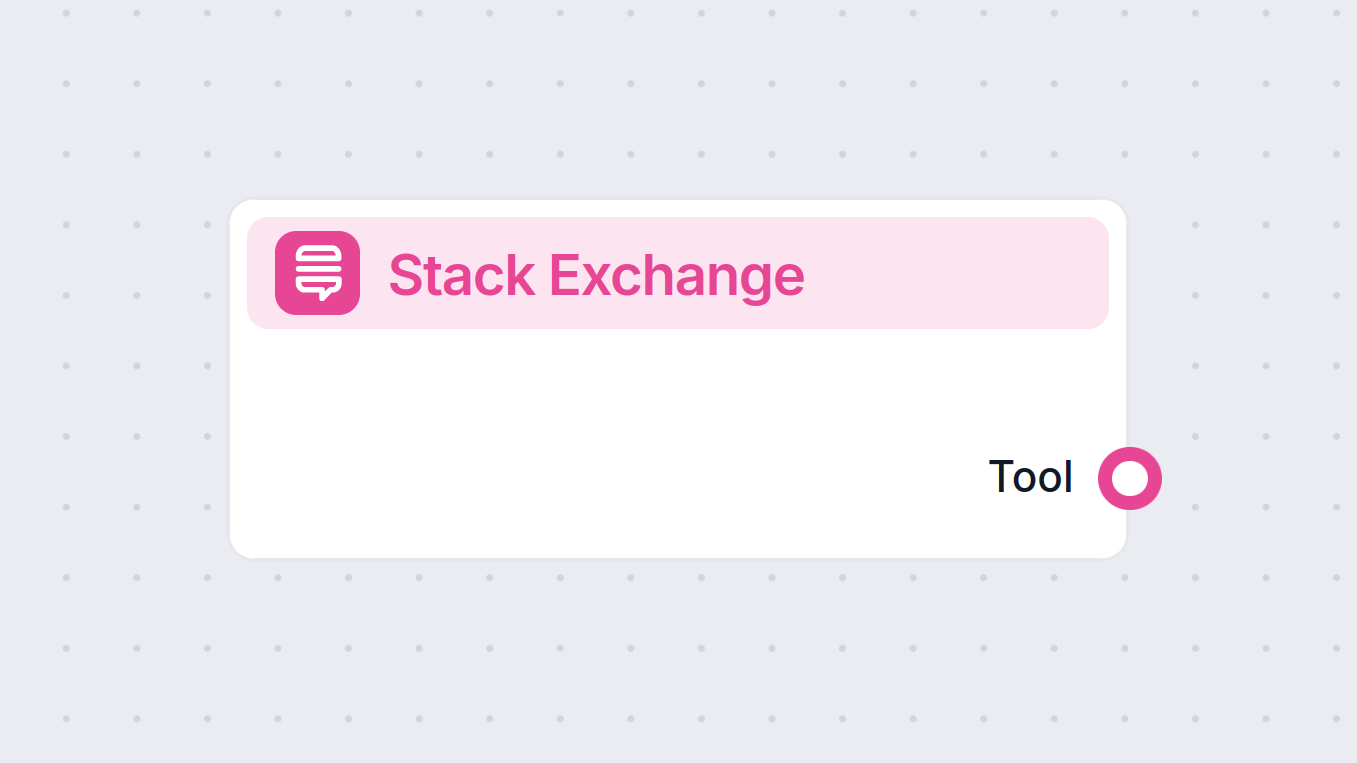The width and height of the screenshot is (1357, 763).
Task: Click the Tool output connector circle
Action: (1128, 478)
